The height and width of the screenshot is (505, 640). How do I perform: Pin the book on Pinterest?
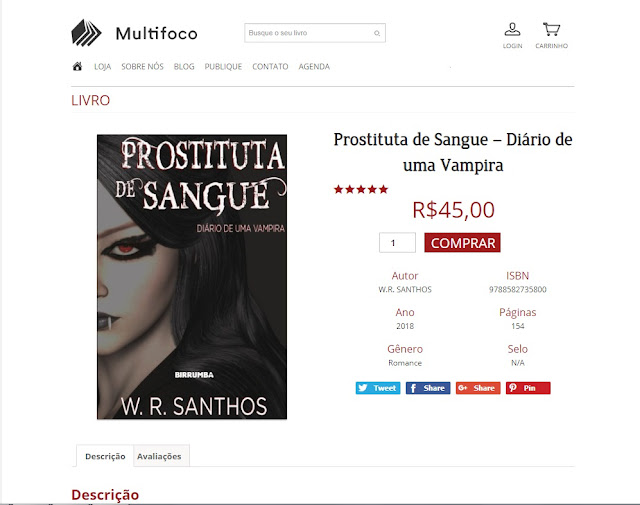528,388
